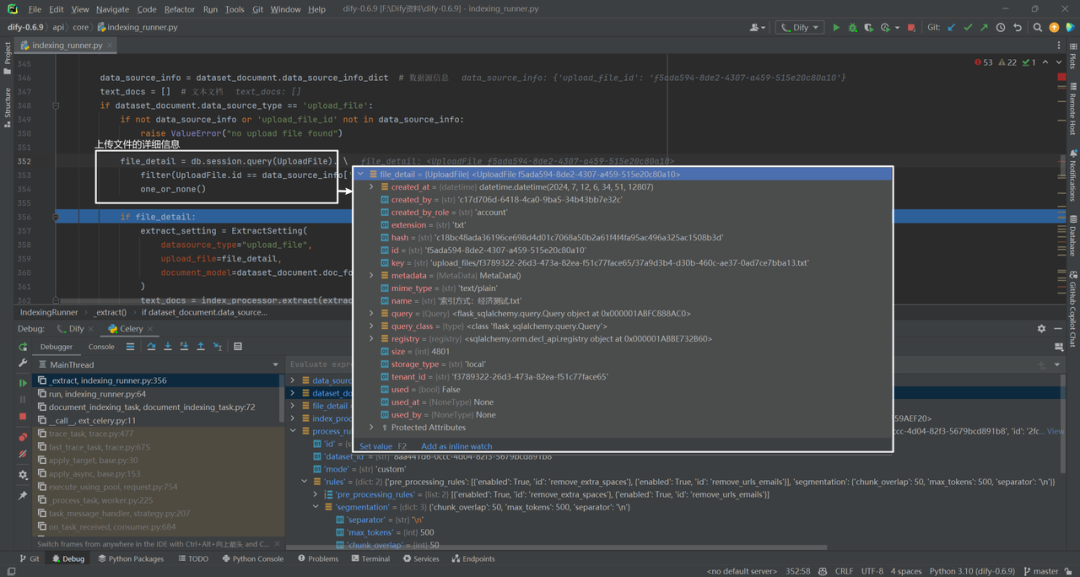
Task: Open the Dify run configuration dropdown
Action: tap(800, 28)
